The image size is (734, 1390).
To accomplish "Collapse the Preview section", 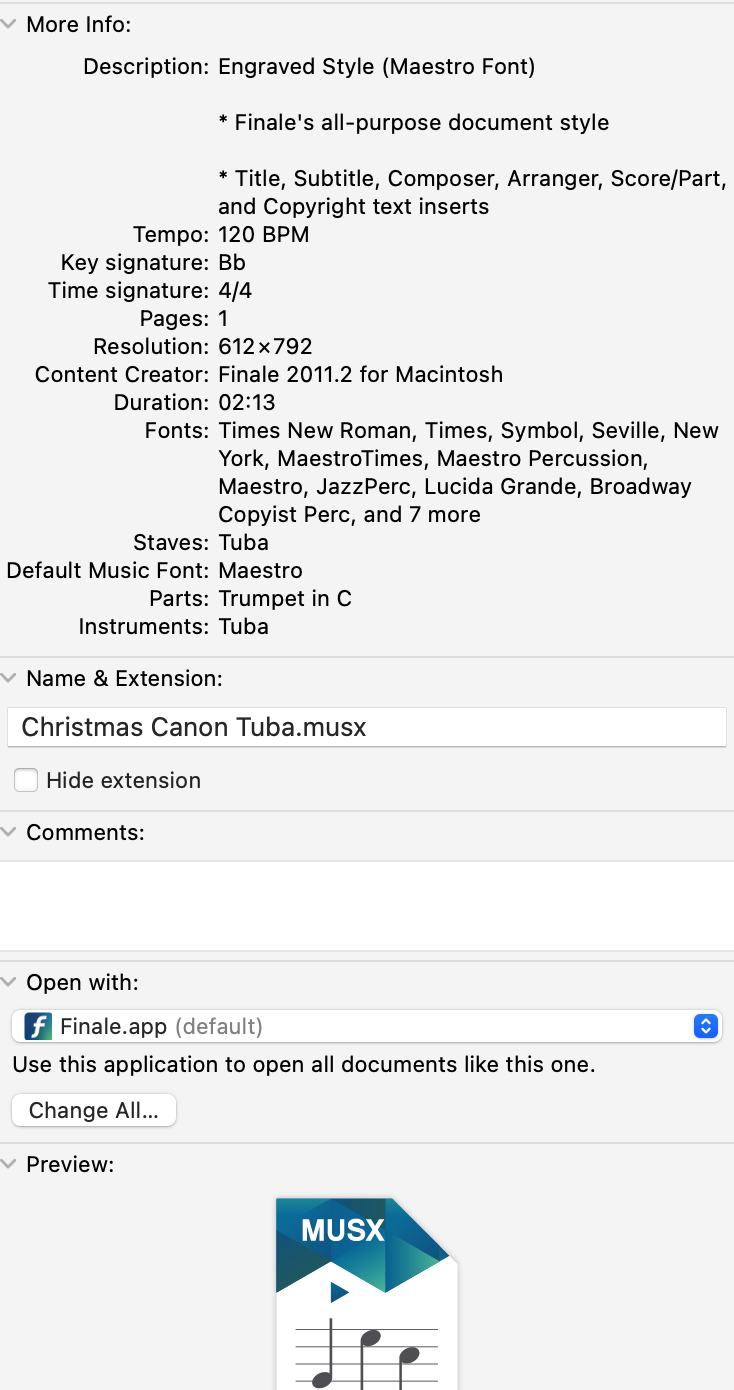I will coord(9,1165).
